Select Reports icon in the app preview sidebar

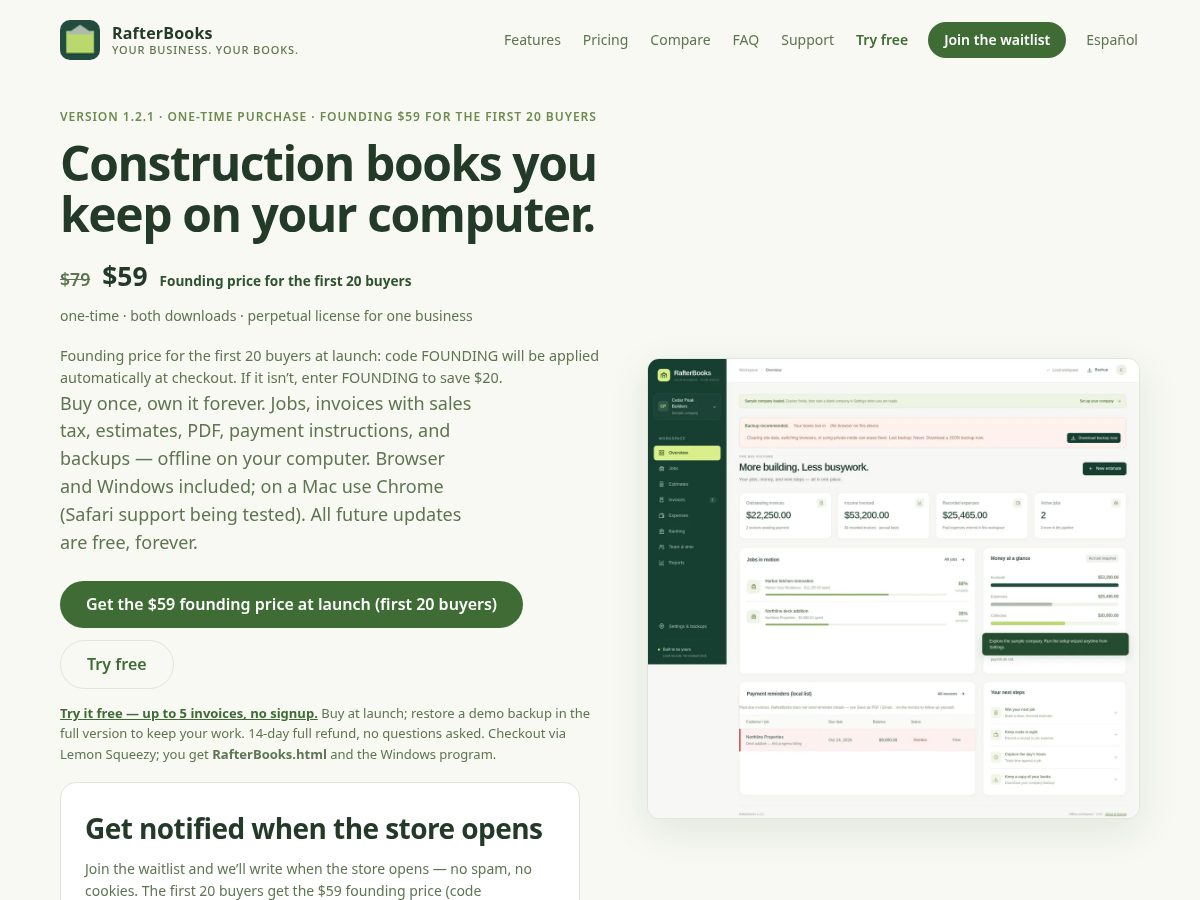pyautogui.click(x=662, y=563)
